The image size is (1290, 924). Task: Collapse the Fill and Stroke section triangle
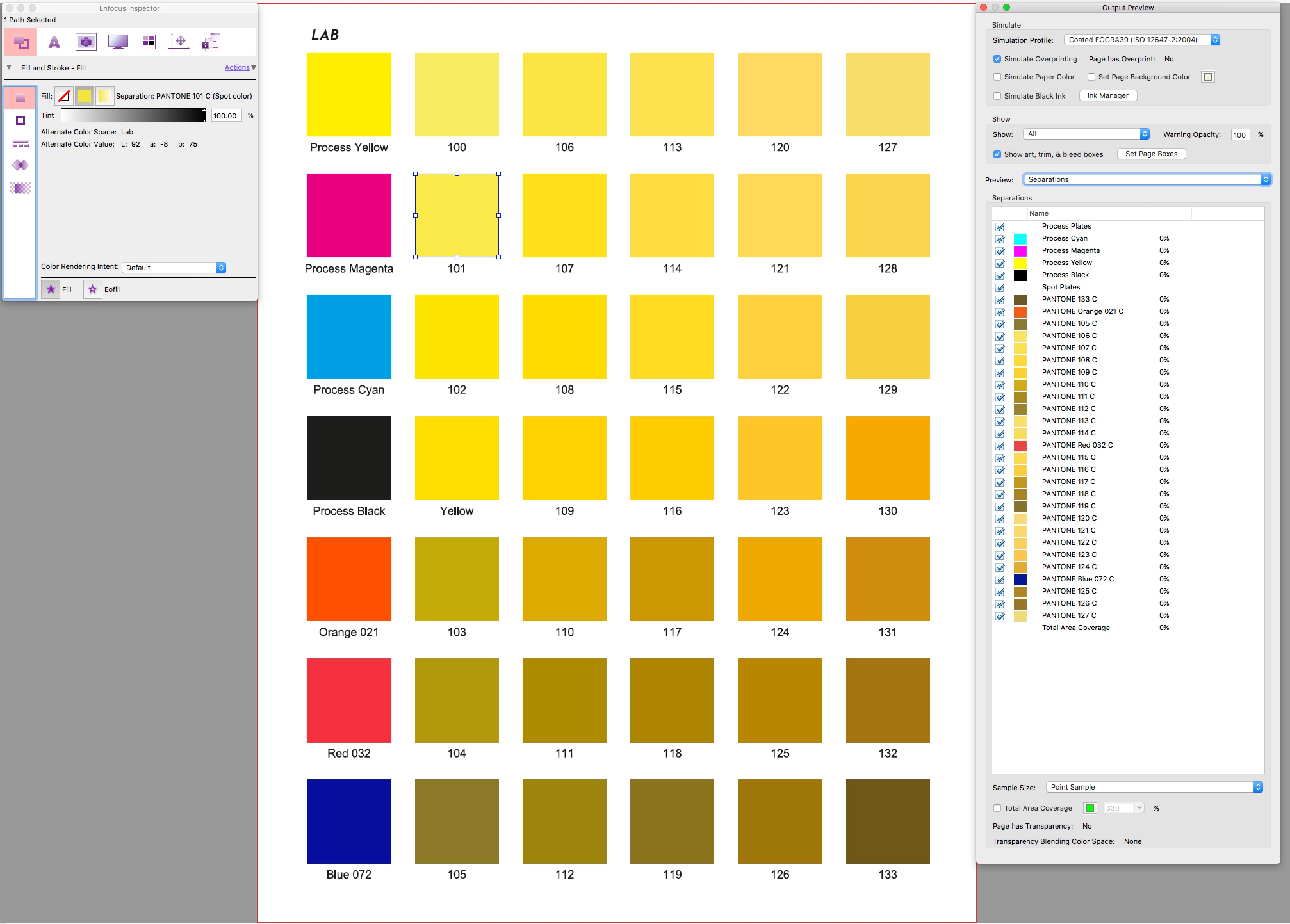(9, 67)
